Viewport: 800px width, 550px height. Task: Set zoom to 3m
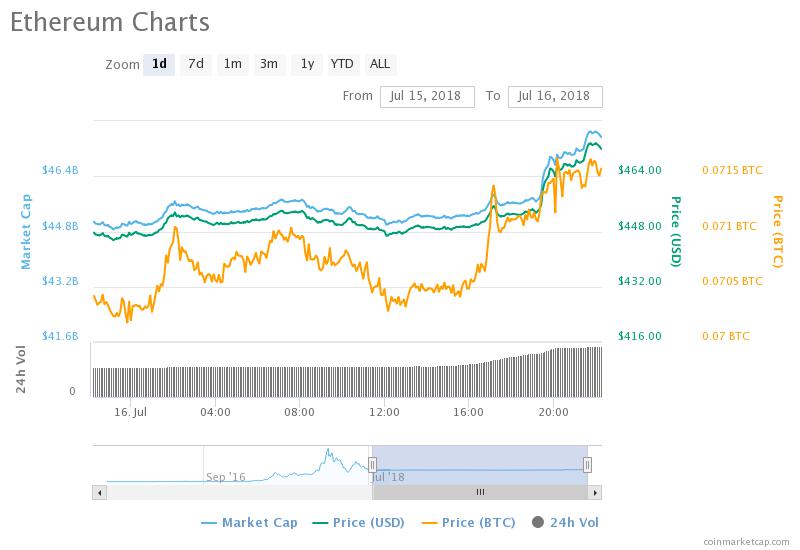[269, 64]
